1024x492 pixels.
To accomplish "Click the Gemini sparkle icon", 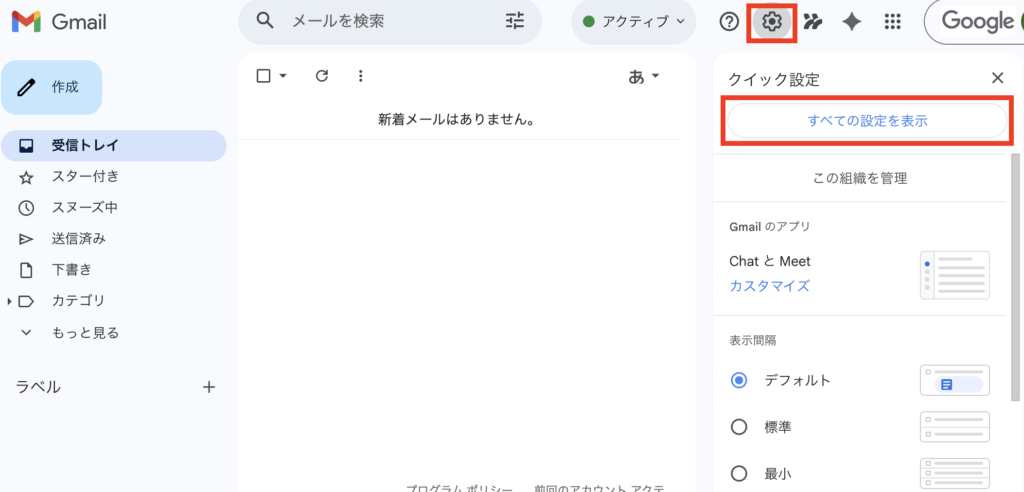I will click(x=852, y=22).
